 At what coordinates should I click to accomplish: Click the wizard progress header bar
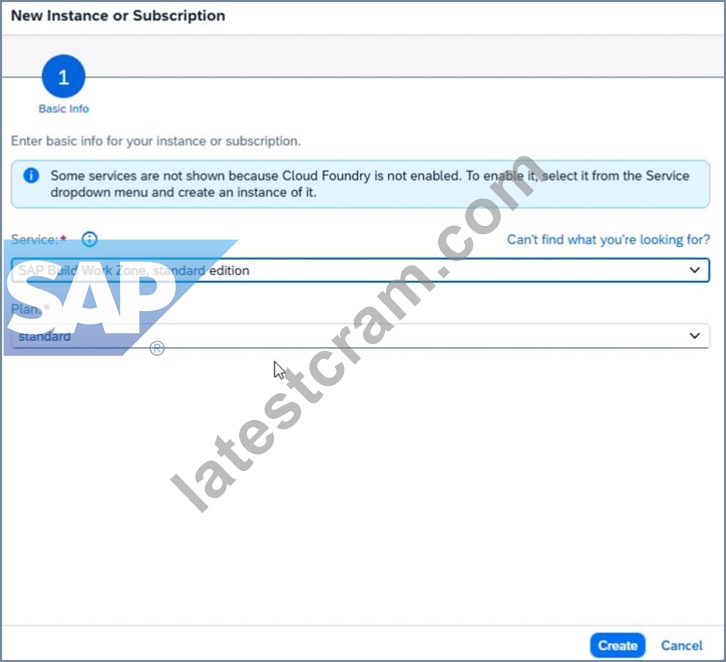pos(363,56)
